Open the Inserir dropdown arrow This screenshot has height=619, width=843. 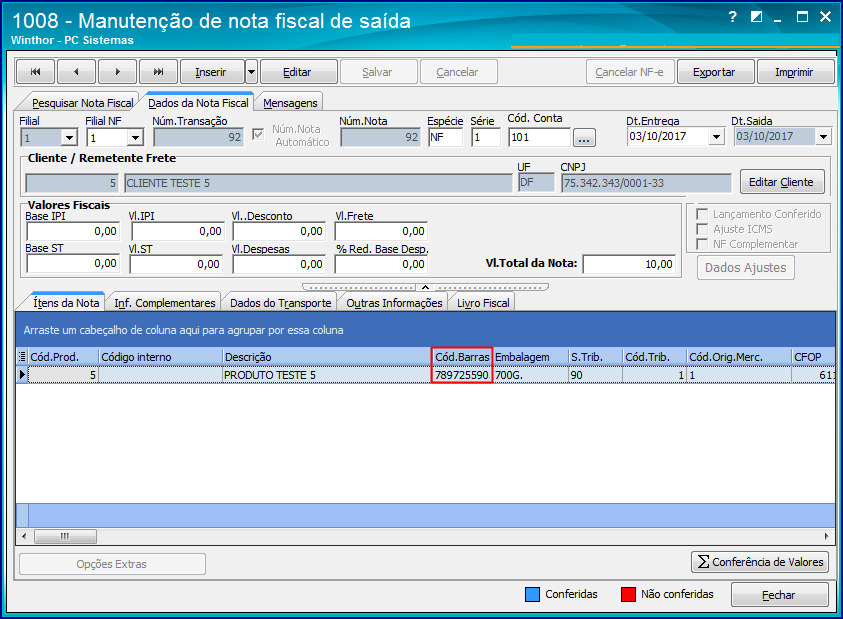[x=251, y=72]
